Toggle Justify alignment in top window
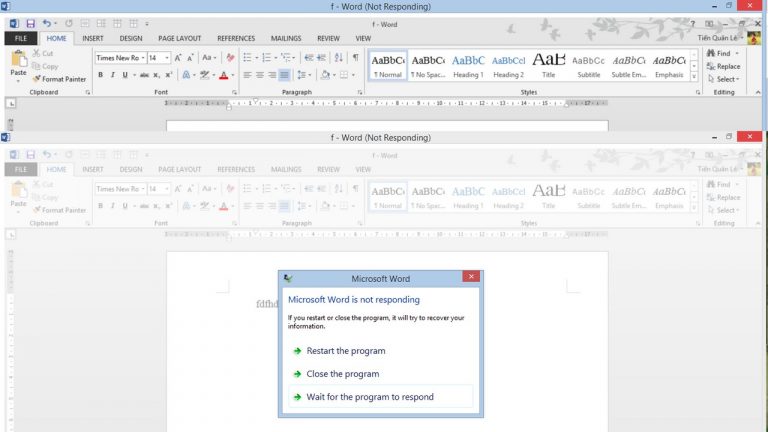768x432 pixels. (284, 75)
